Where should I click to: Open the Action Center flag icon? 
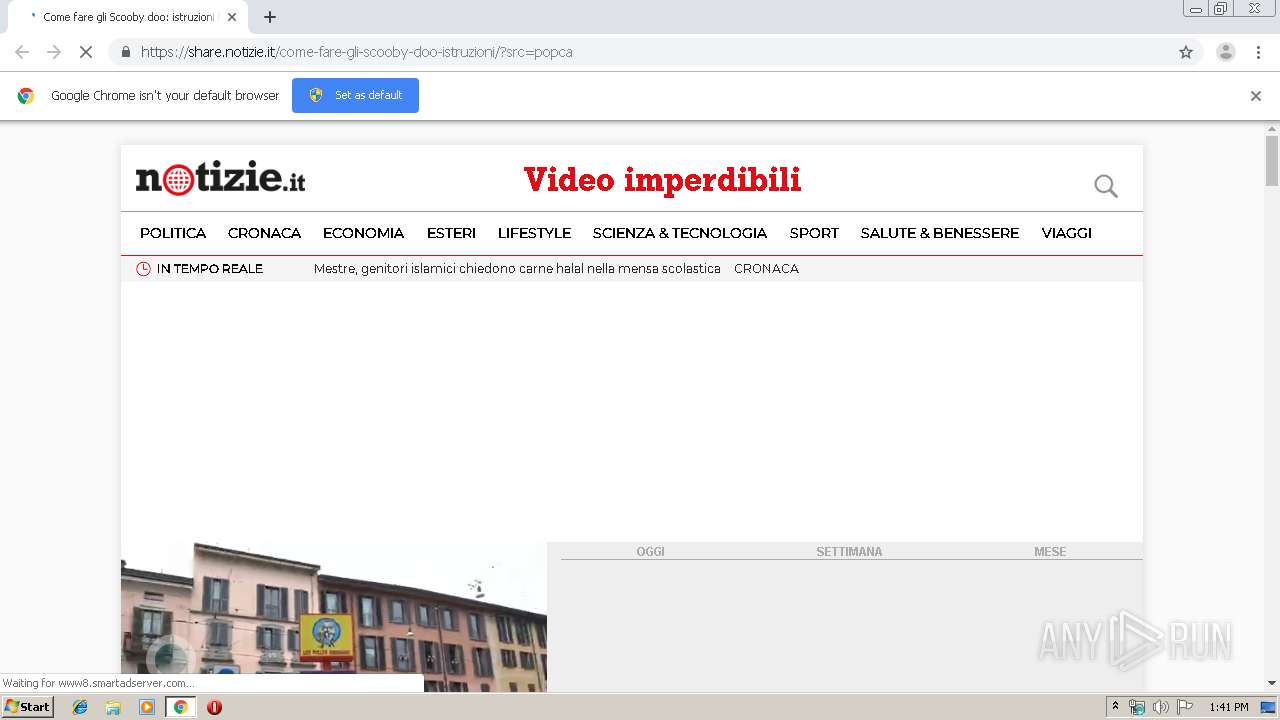(x=1185, y=707)
